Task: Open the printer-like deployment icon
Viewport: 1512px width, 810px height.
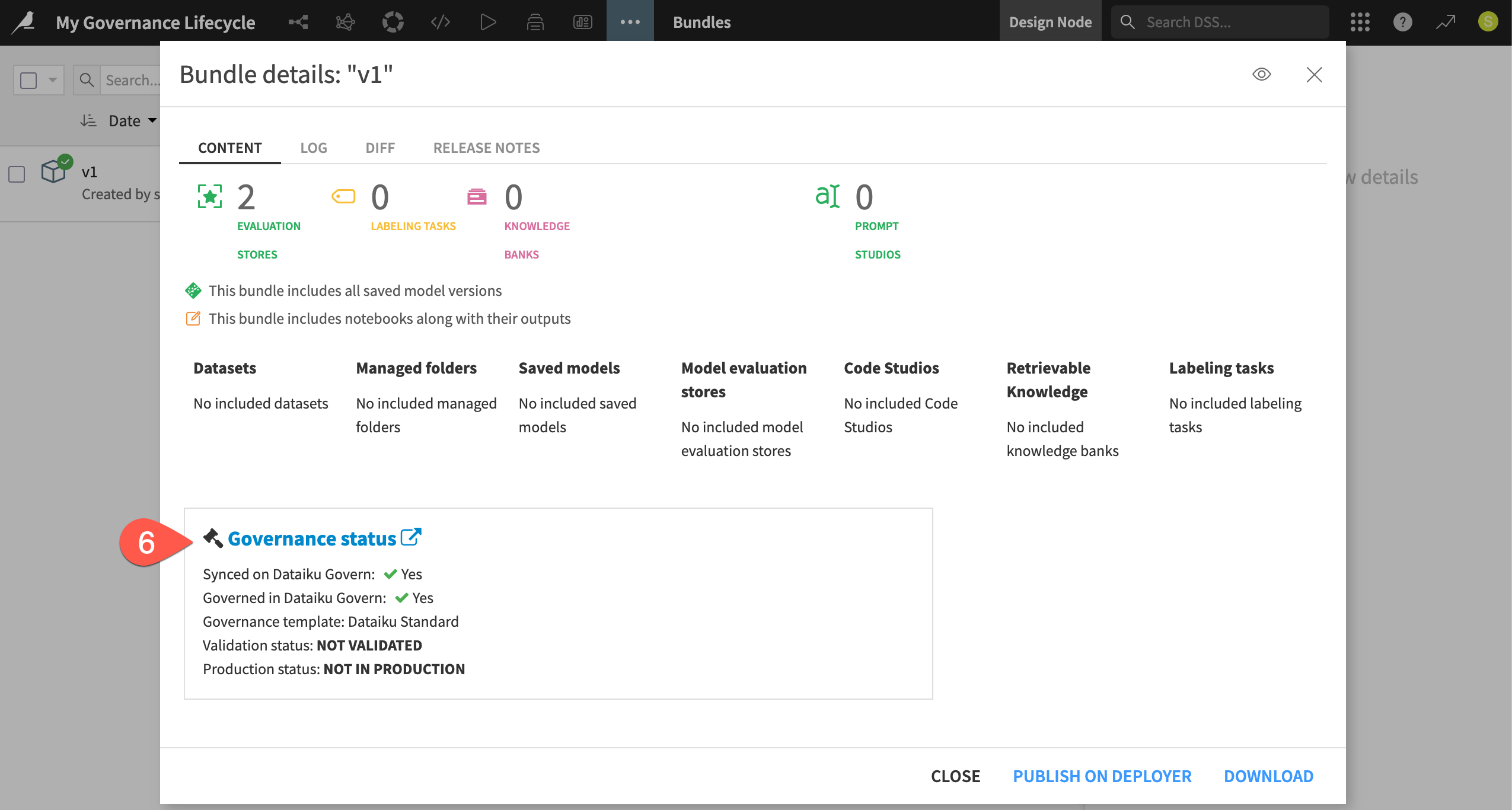Action: click(535, 23)
